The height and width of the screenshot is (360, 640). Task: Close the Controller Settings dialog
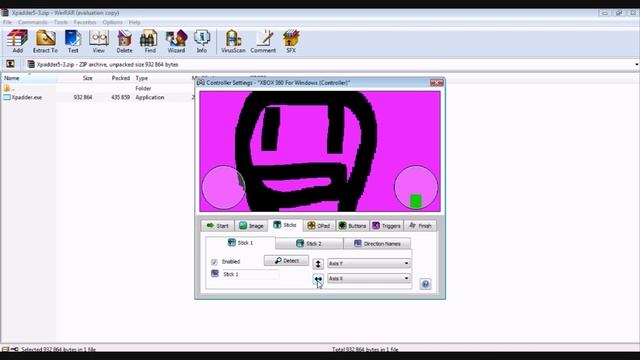point(437,82)
